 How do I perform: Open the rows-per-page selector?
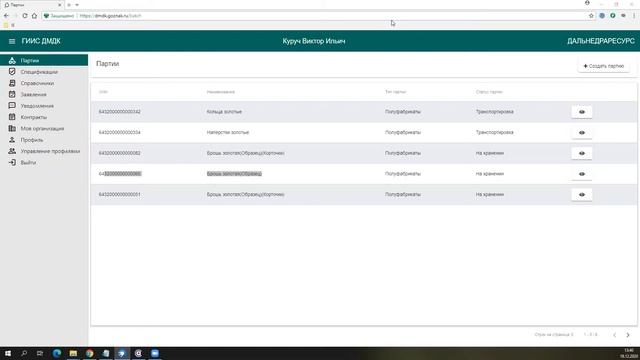click(554, 335)
